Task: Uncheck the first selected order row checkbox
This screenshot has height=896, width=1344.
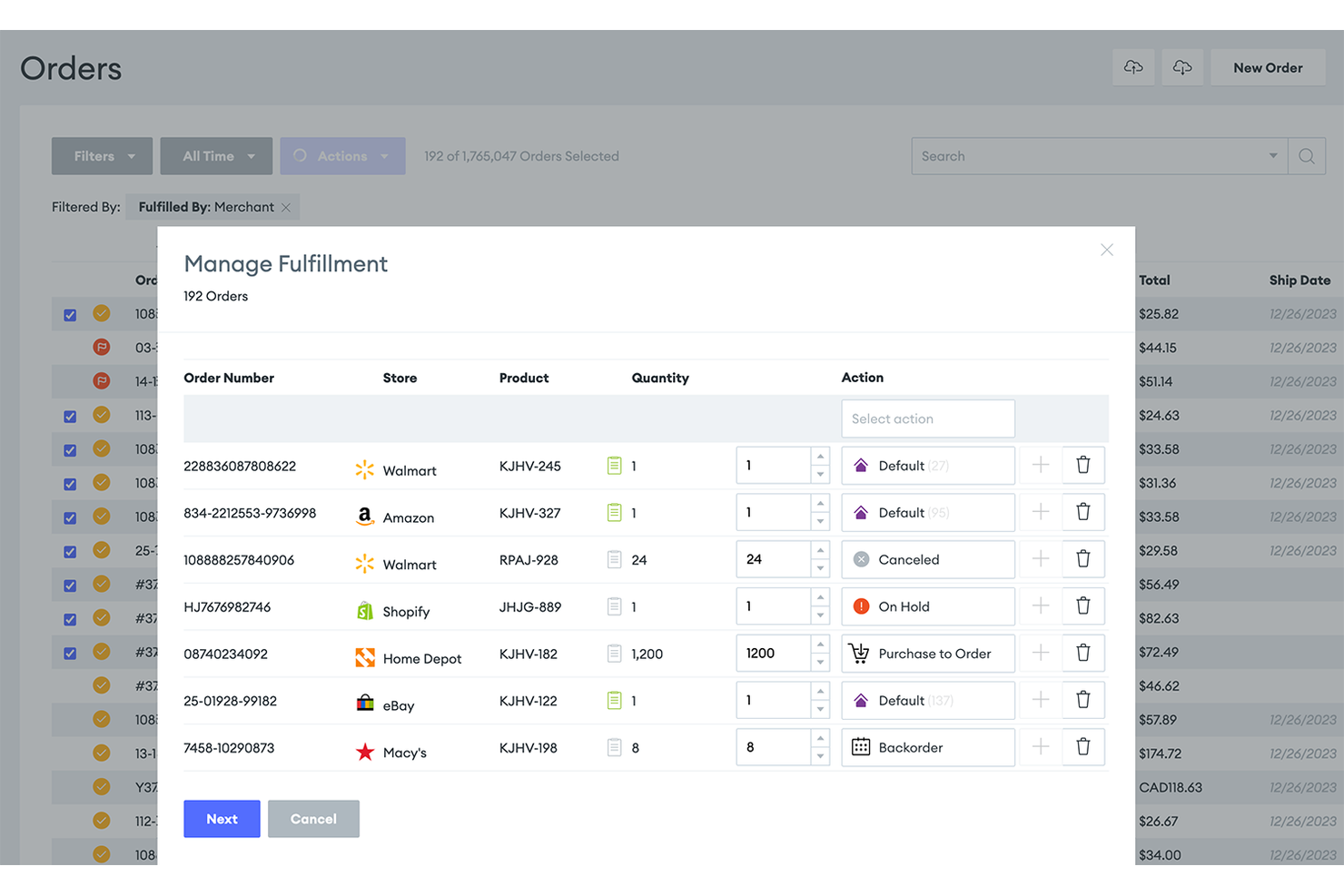Action: coord(70,313)
